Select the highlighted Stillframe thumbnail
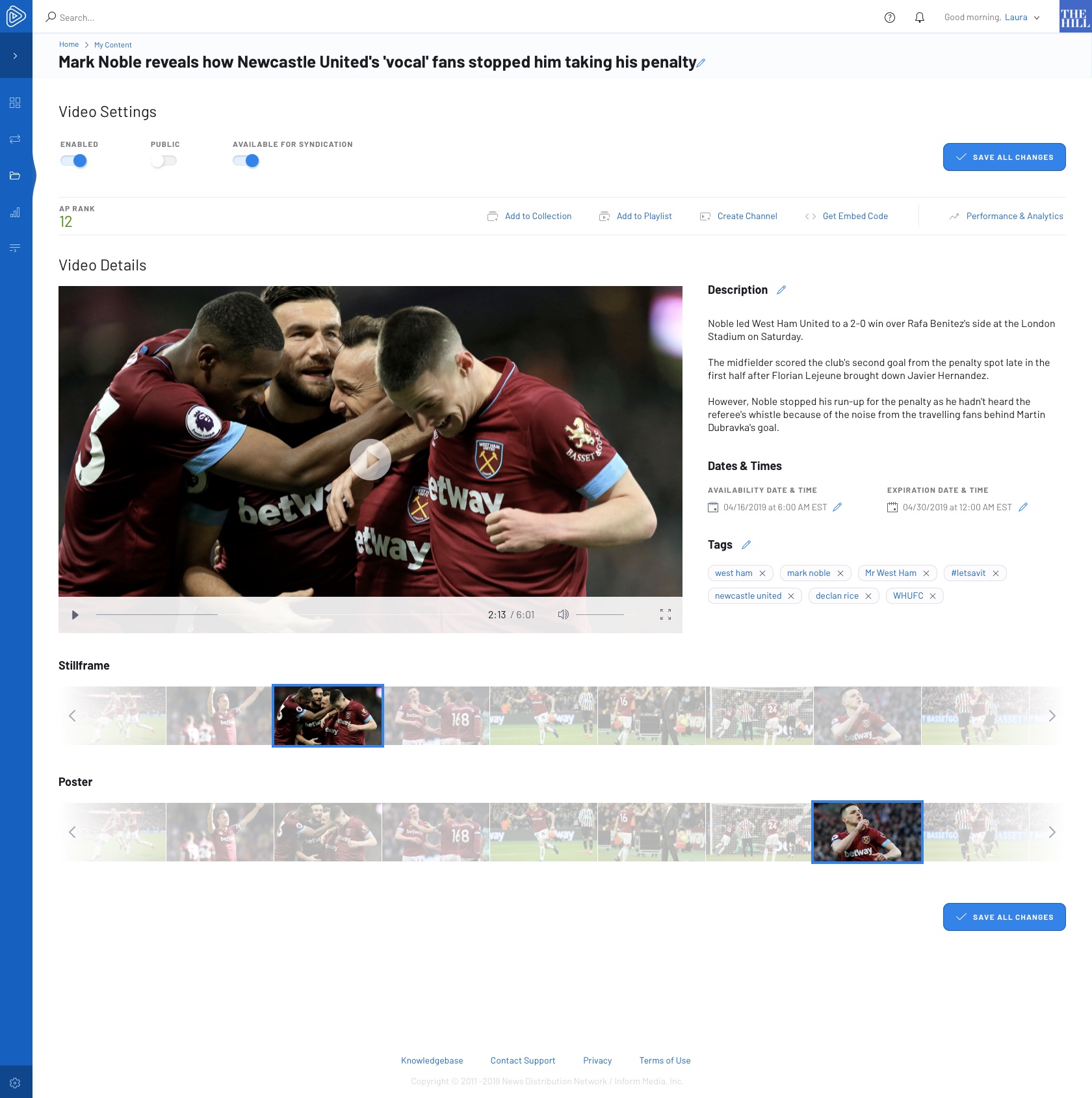 pos(328,716)
